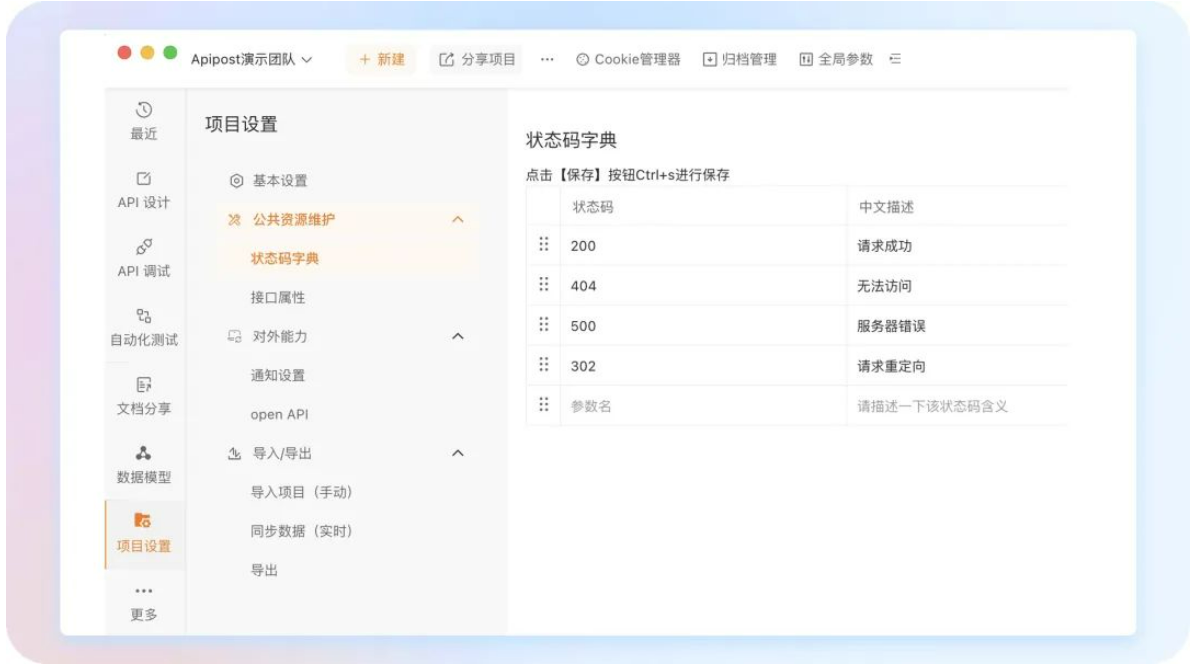Select 接口属性 in settings menu
1194x668 pixels.
(278, 298)
